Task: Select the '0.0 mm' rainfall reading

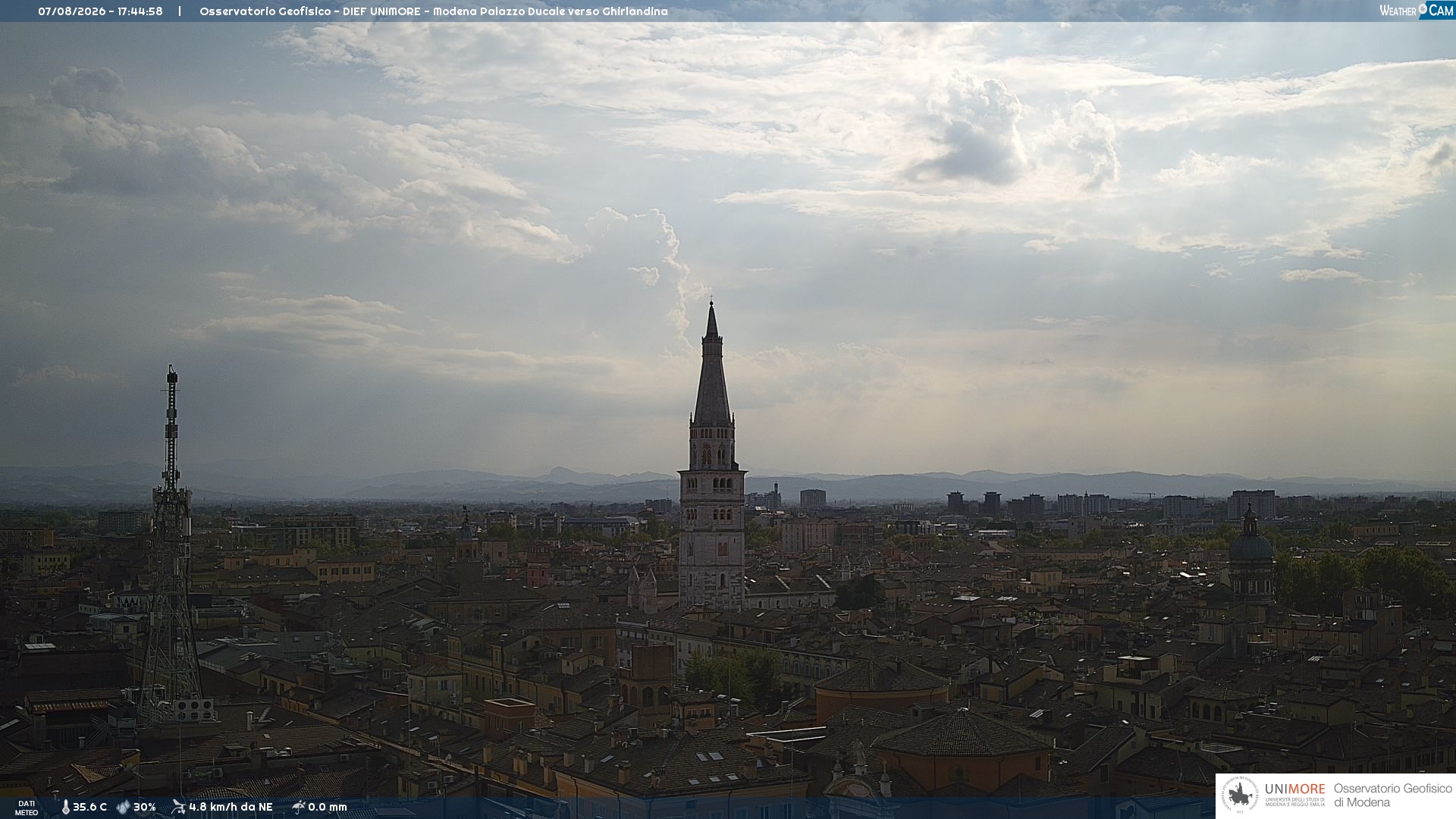Action: coord(327,807)
